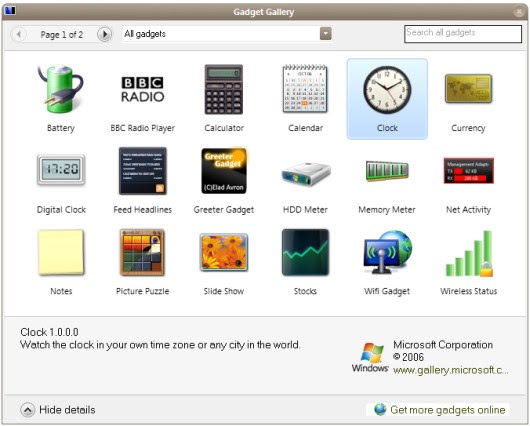
Task: Click the Net Activity label text
Action: pyautogui.click(x=468, y=210)
